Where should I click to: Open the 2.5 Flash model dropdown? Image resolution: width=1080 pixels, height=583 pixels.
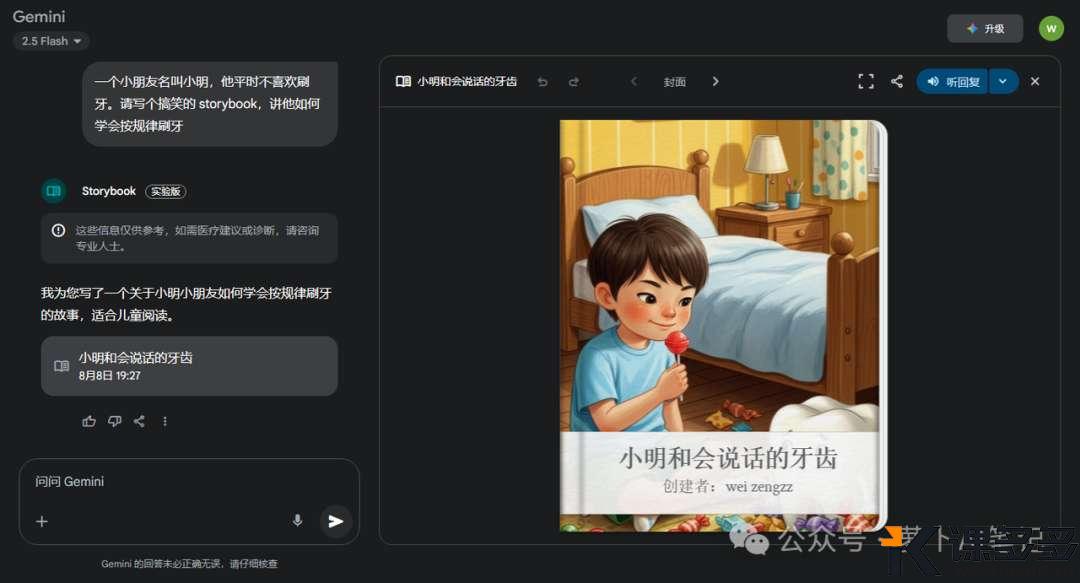tap(51, 41)
